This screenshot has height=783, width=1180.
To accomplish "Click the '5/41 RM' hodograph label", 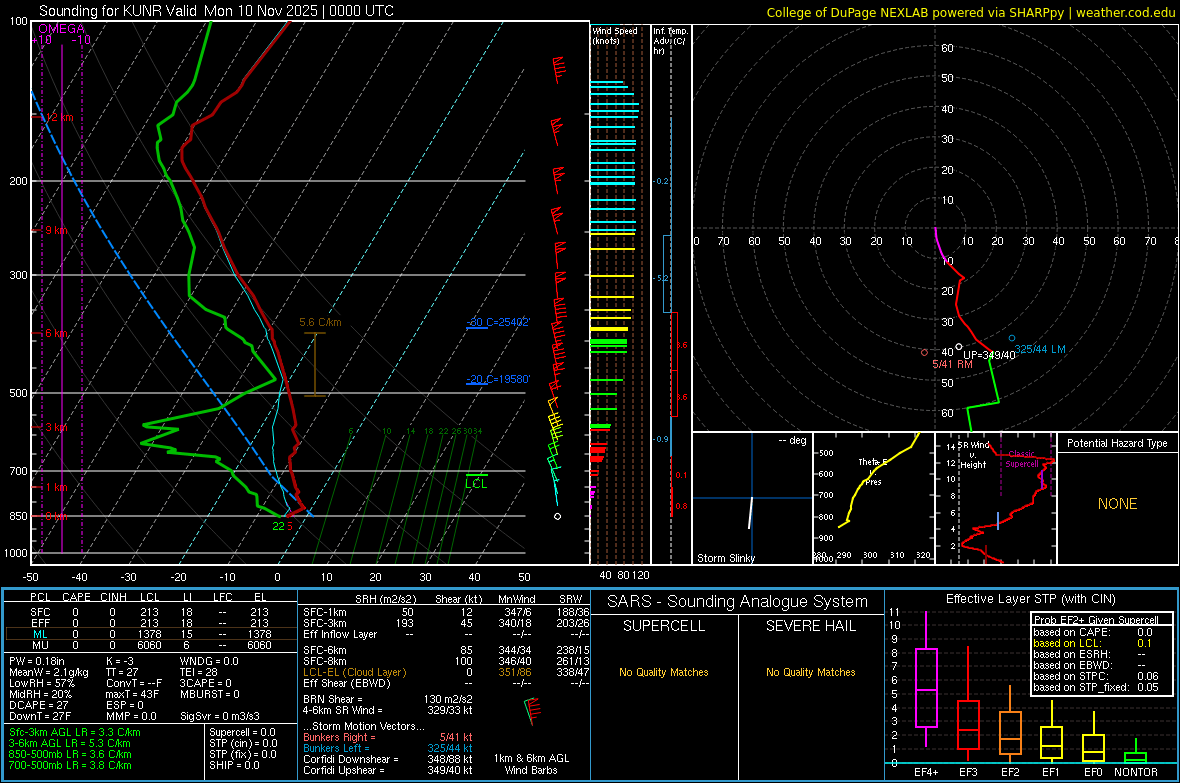I will click(952, 364).
